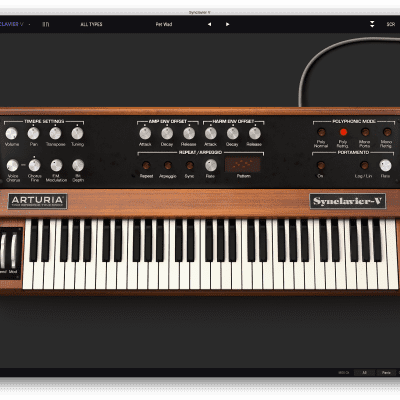This screenshot has height=400, width=400.
Task: Click the Tuning knob
Action: (x=77, y=133)
